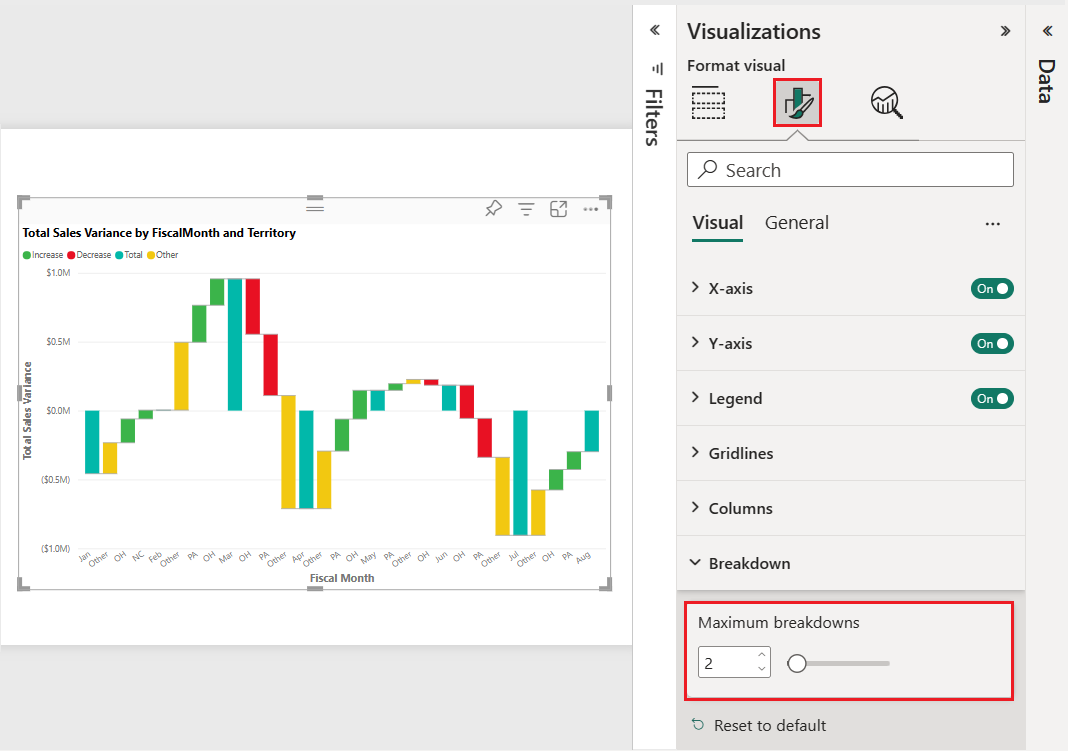
Task: Enter focus mode on the chart
Action: (559, 209)
